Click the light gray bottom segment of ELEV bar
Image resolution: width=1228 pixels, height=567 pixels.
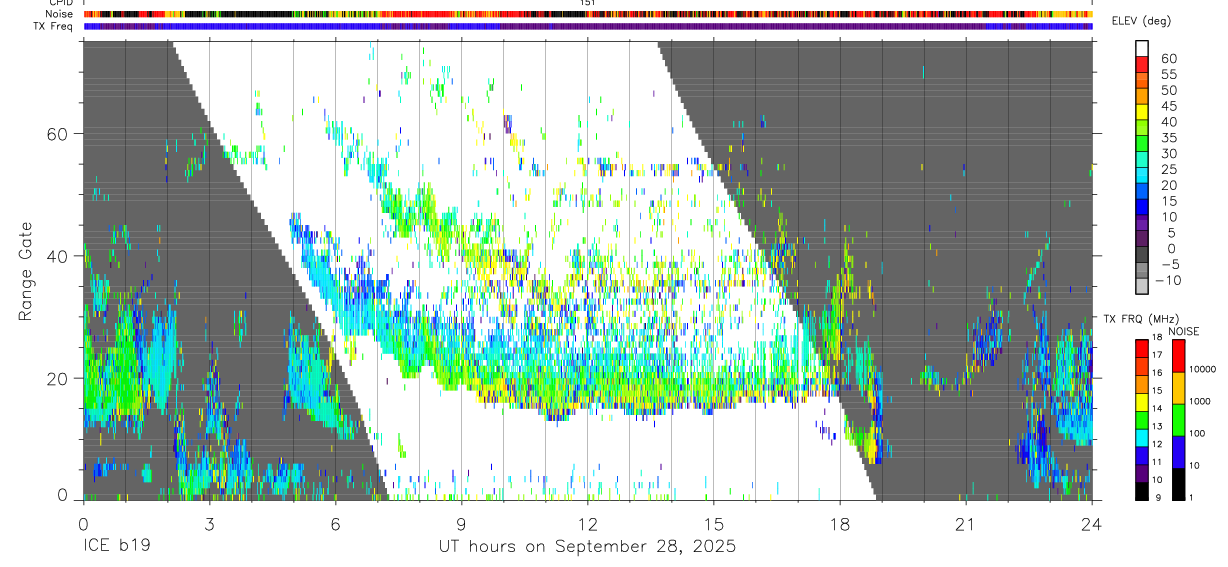[1142, 286]
